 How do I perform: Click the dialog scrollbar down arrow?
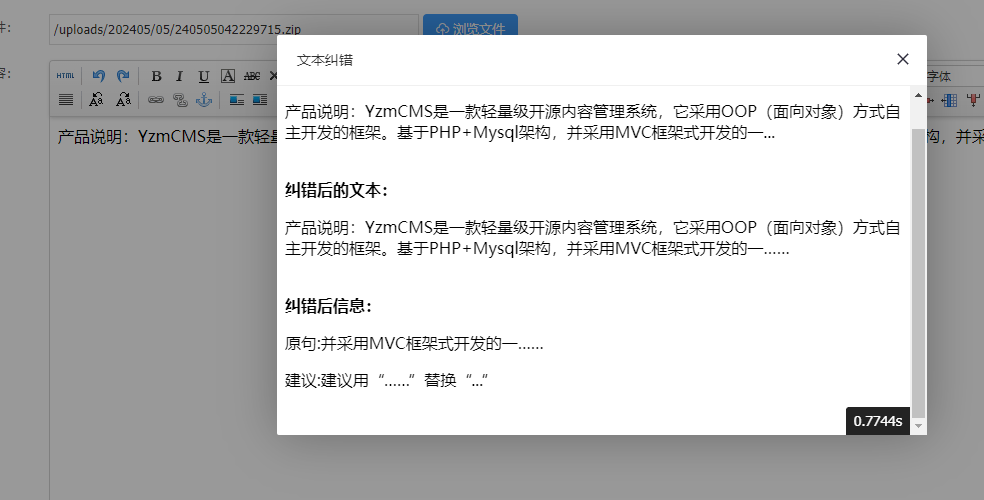click(919, 427)
